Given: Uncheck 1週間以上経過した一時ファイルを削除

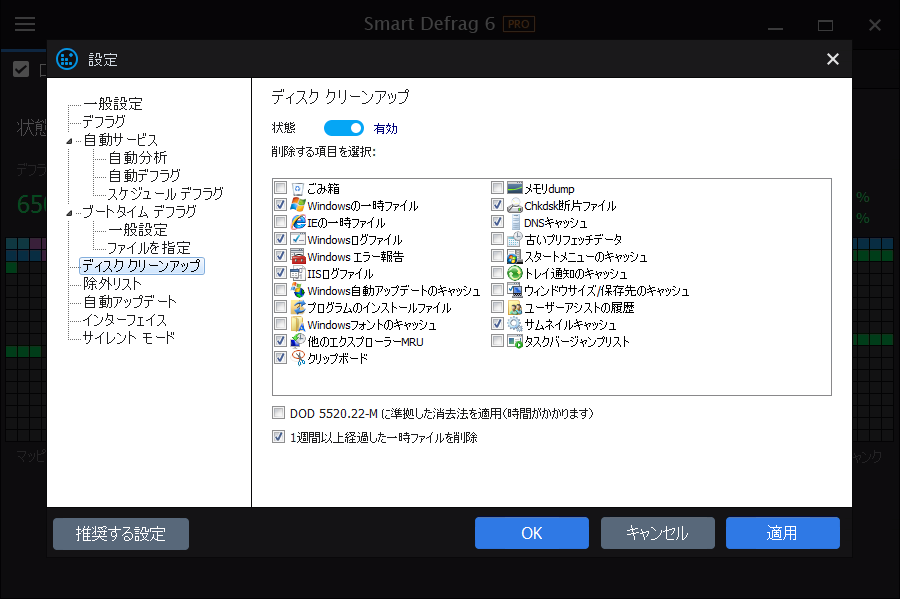Looking at the screenshot, I should 278,437.
